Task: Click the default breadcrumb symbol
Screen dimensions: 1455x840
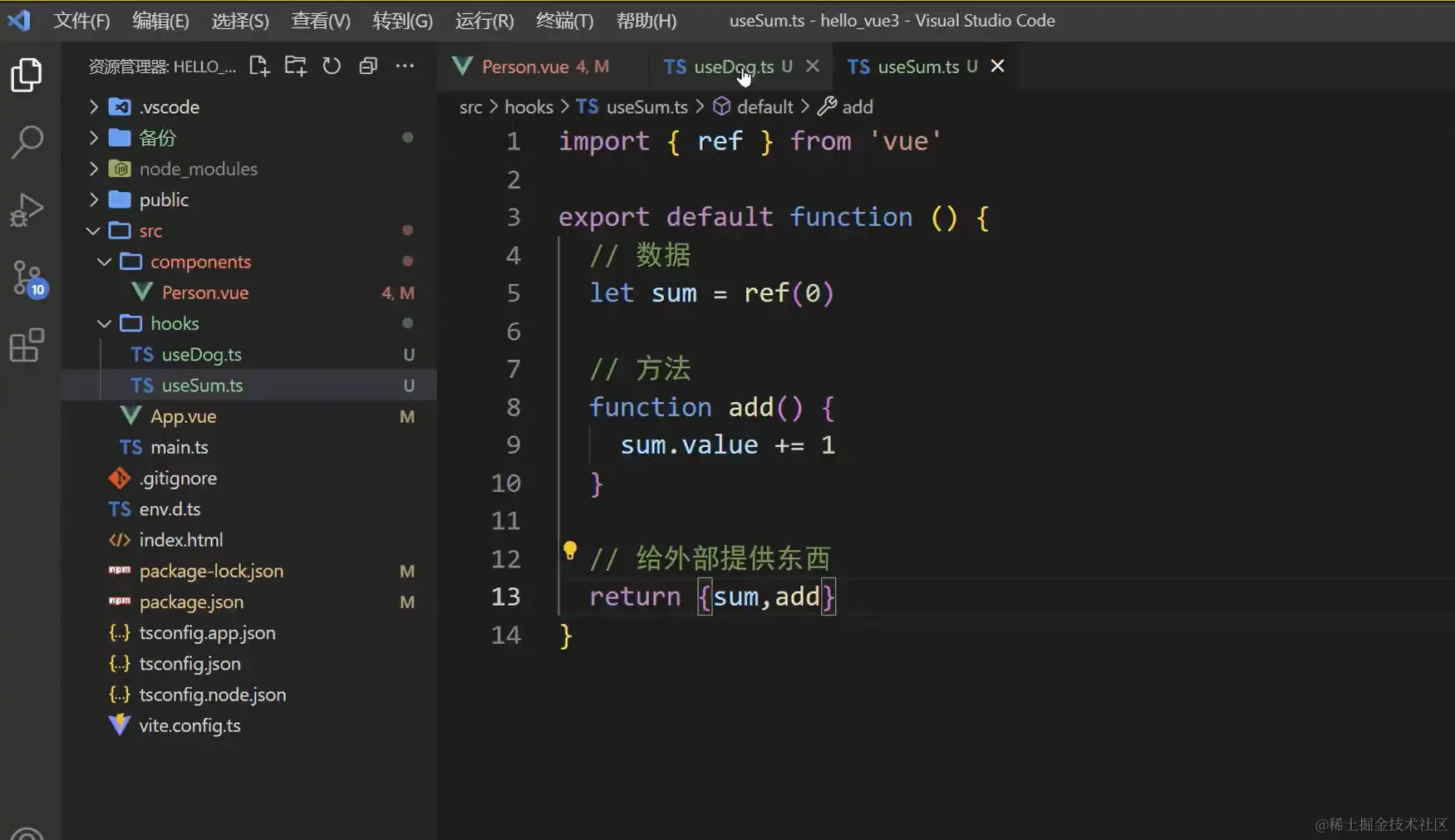Action: [x=753, y=107]
